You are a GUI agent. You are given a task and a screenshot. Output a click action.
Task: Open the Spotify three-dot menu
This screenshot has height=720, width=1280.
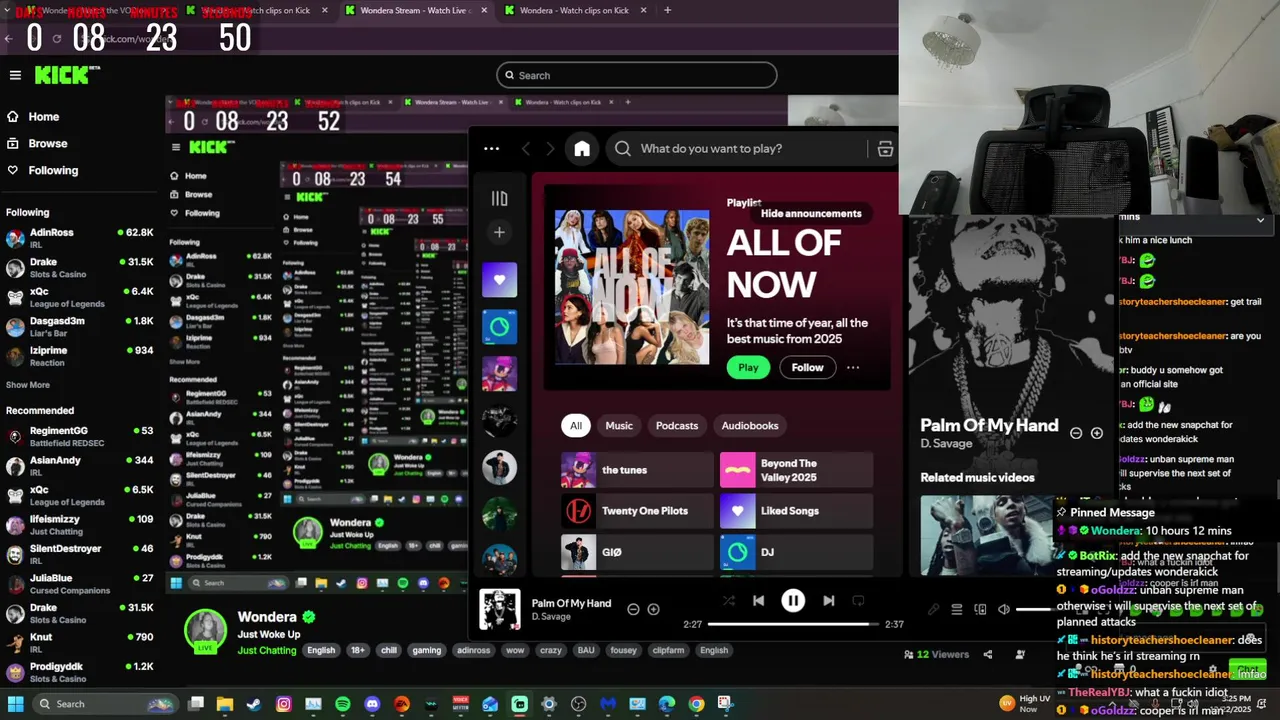[x=491, y=148]
